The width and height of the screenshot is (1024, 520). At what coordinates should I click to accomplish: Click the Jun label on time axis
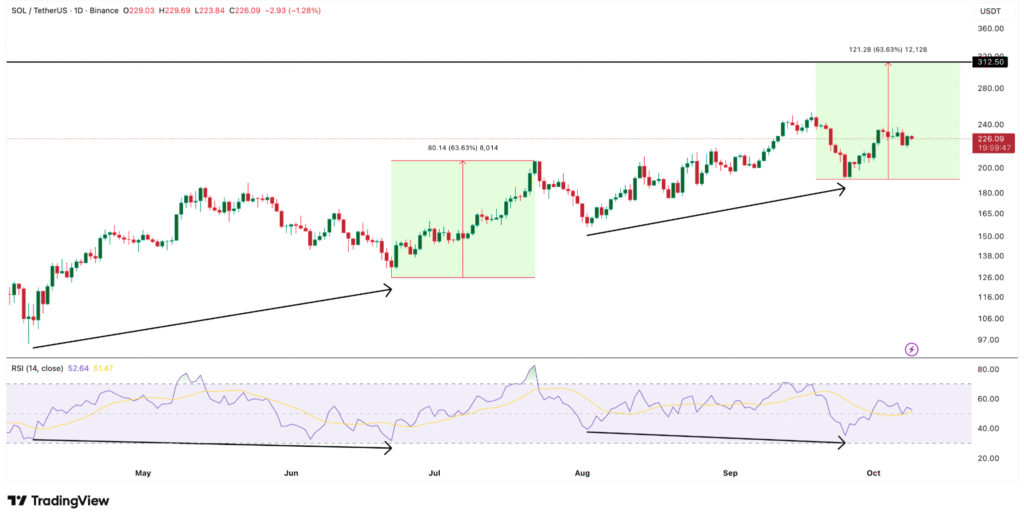[x=291, y=473]
